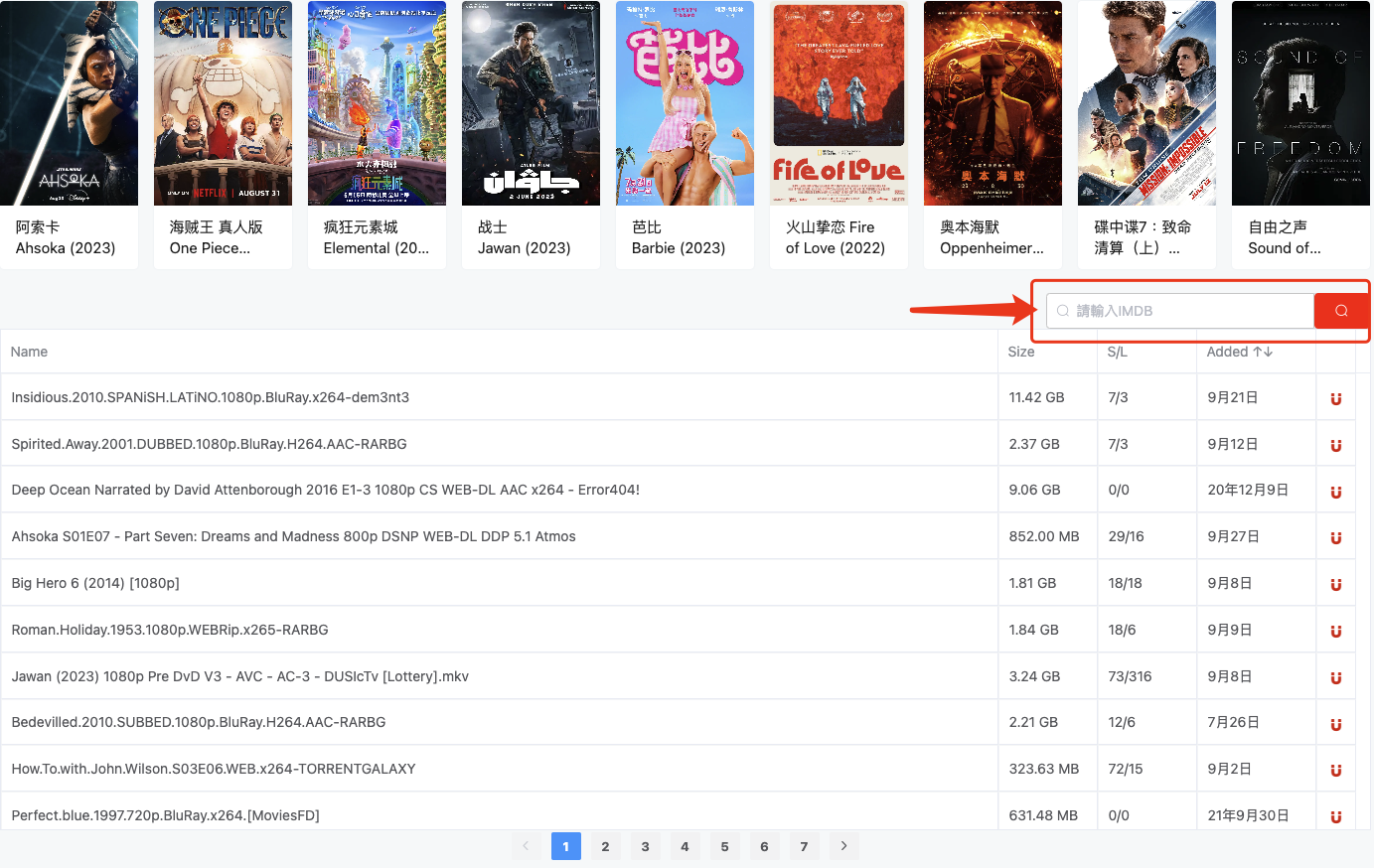Open How.To.with.John.Wilson.S03E06 entry
The width and height of the screenshot is (1374, 868).
pyautogui.click(x=213, y=769)
